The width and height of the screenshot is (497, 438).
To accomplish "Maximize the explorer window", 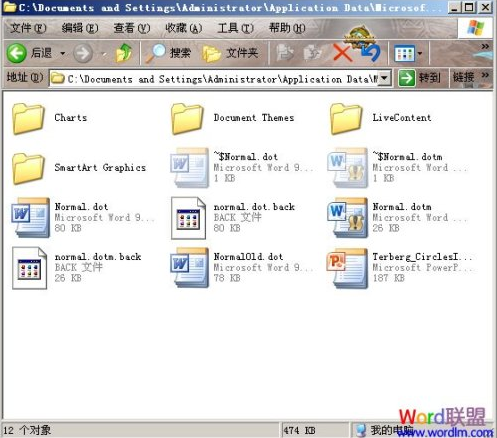I will coord(469,7).
